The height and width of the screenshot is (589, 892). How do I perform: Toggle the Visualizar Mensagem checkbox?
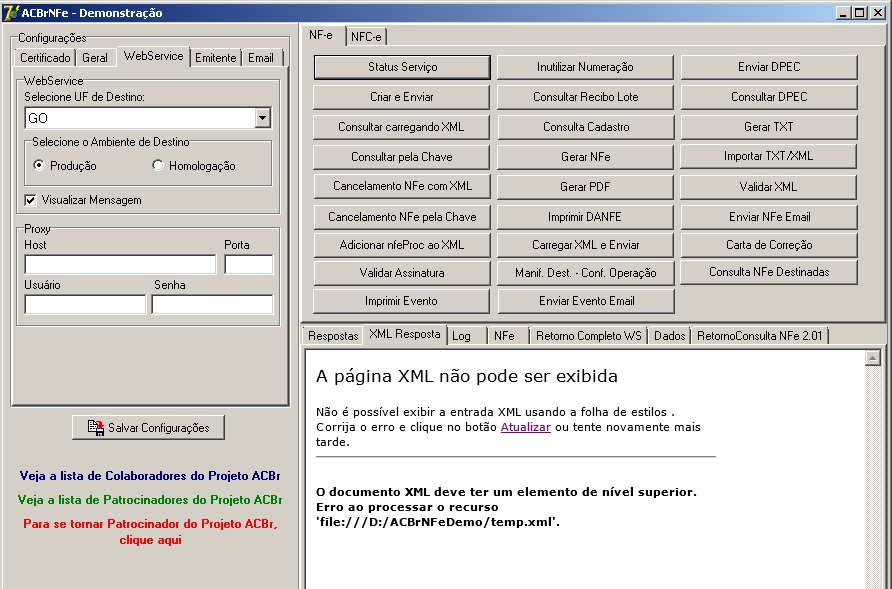[30, 200]
